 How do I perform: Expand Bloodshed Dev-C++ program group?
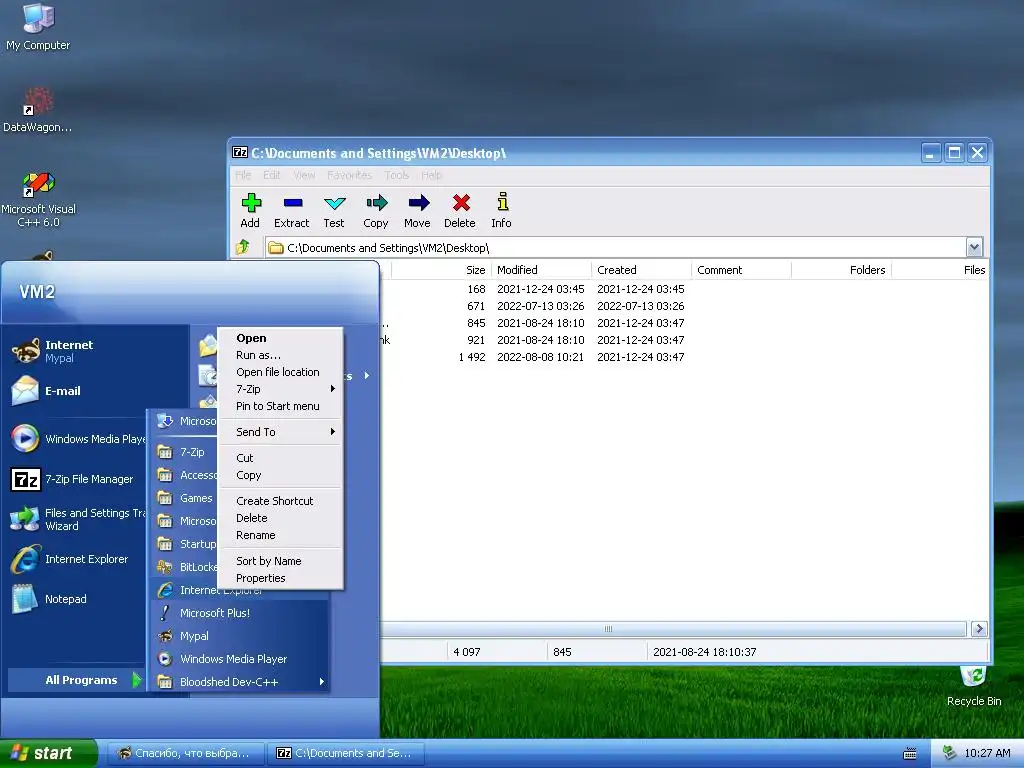[238, 681]
